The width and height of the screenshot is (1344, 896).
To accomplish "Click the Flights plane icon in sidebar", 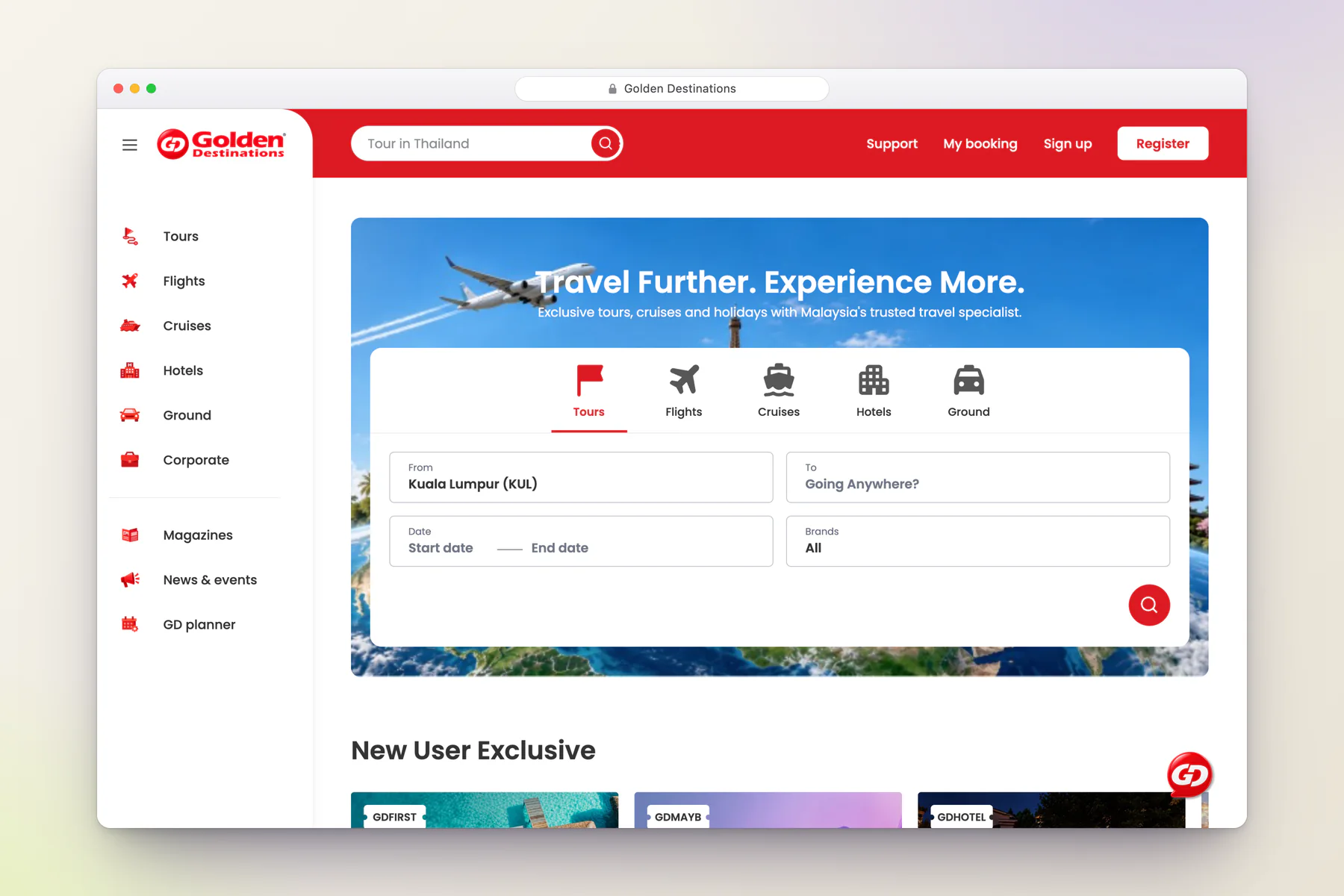I will coord(130,281).
